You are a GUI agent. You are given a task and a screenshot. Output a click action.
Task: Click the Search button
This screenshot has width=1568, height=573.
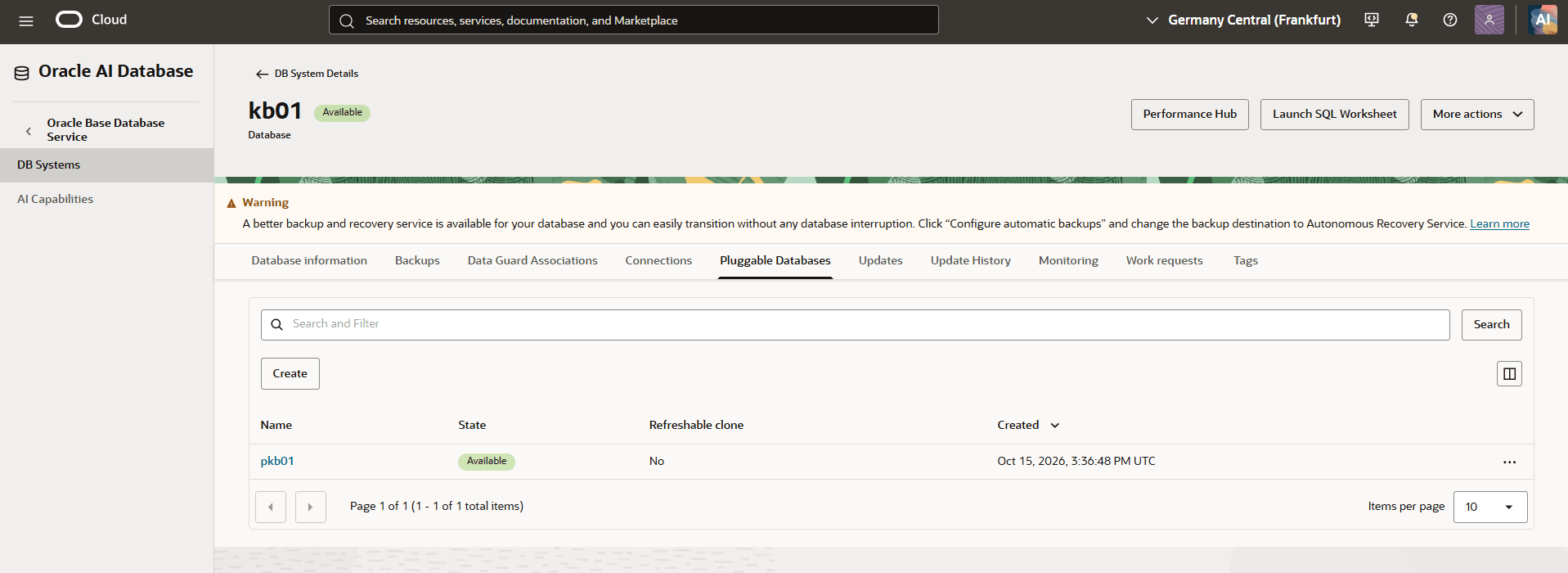click(1492, 325)
